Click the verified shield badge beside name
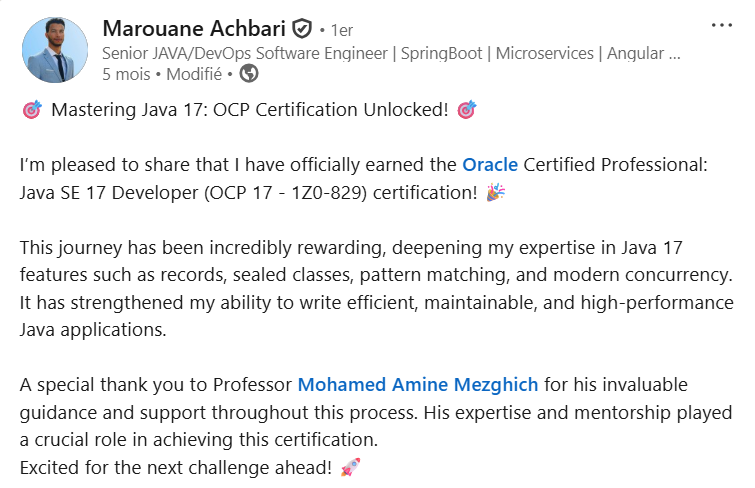This screenshot has width=755, height=488. [x=302, y=29]
